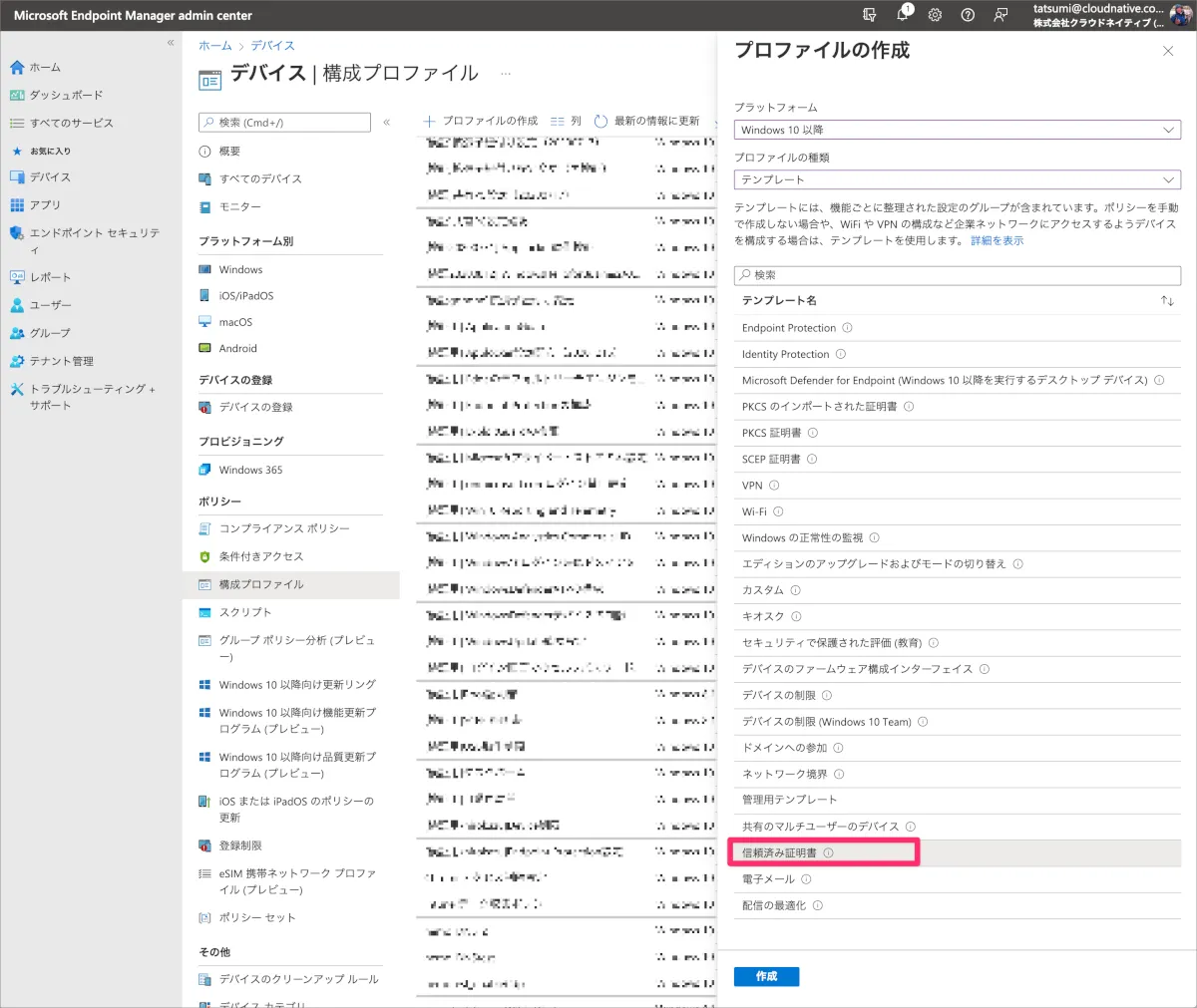
Task: Select 構成プロファイル in the menu
Action: [x=261, y=584]
